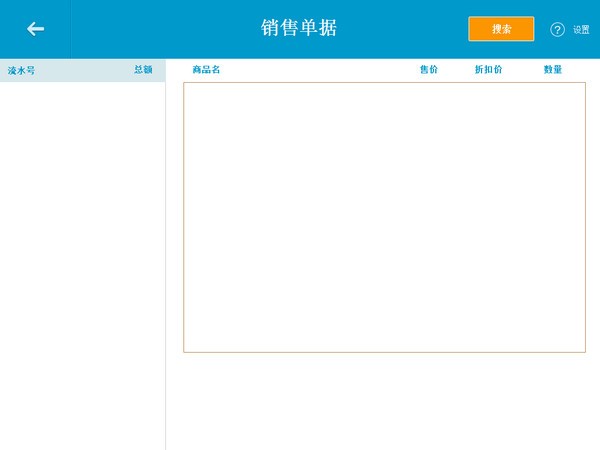Sort by the 流水号 column header
Viewport: 600px width, 450px height.
pos(21,70)
